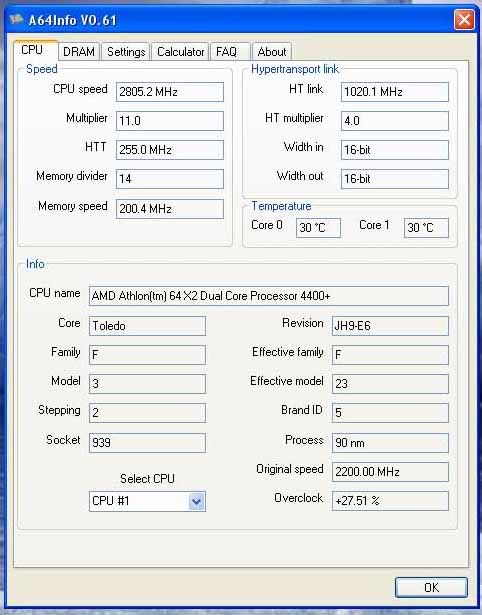This screenshot has height=615, width=482.
Task: Click the HTT 255.0 MHz field
Action: pyautogui.click(x=169, y=150)
